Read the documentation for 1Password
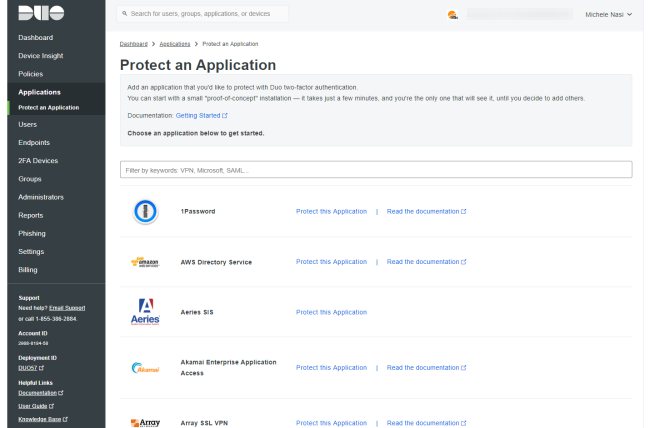Screen dimensions: 650x428 click(426, 212)
